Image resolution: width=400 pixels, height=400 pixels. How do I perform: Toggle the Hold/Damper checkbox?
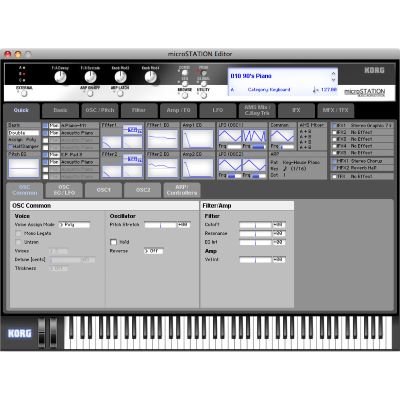(11, 146)
